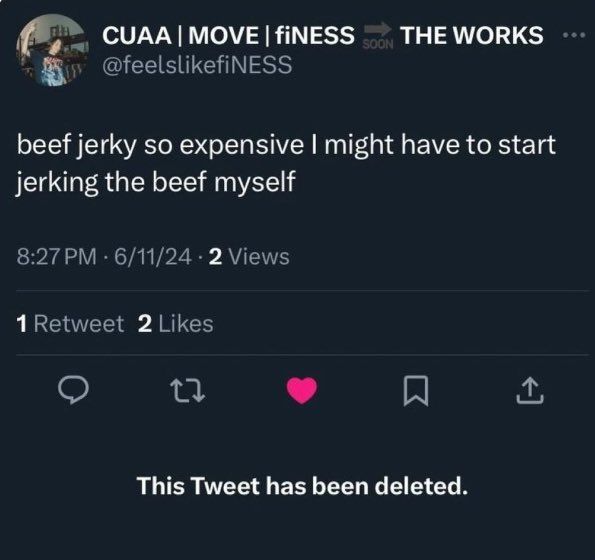This screenshot has height=560, width=595.
Task: Click the beef jerky tweet text
Action: (x=286, y=163)
